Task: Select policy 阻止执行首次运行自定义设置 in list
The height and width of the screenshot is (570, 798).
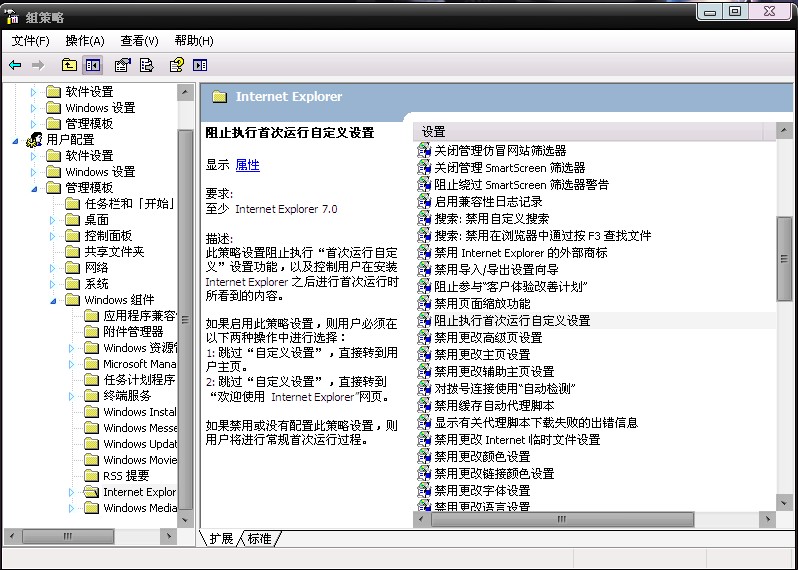Action: pos(512,321)
